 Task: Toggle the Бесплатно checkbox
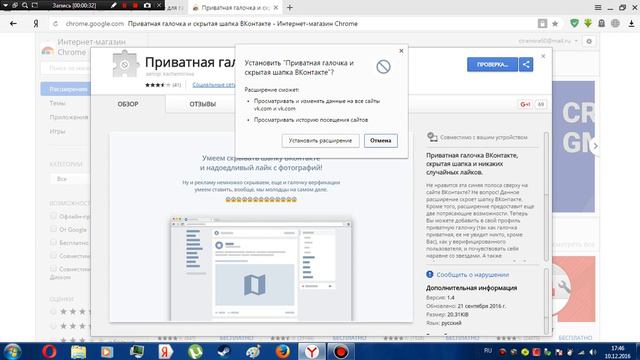53,242
